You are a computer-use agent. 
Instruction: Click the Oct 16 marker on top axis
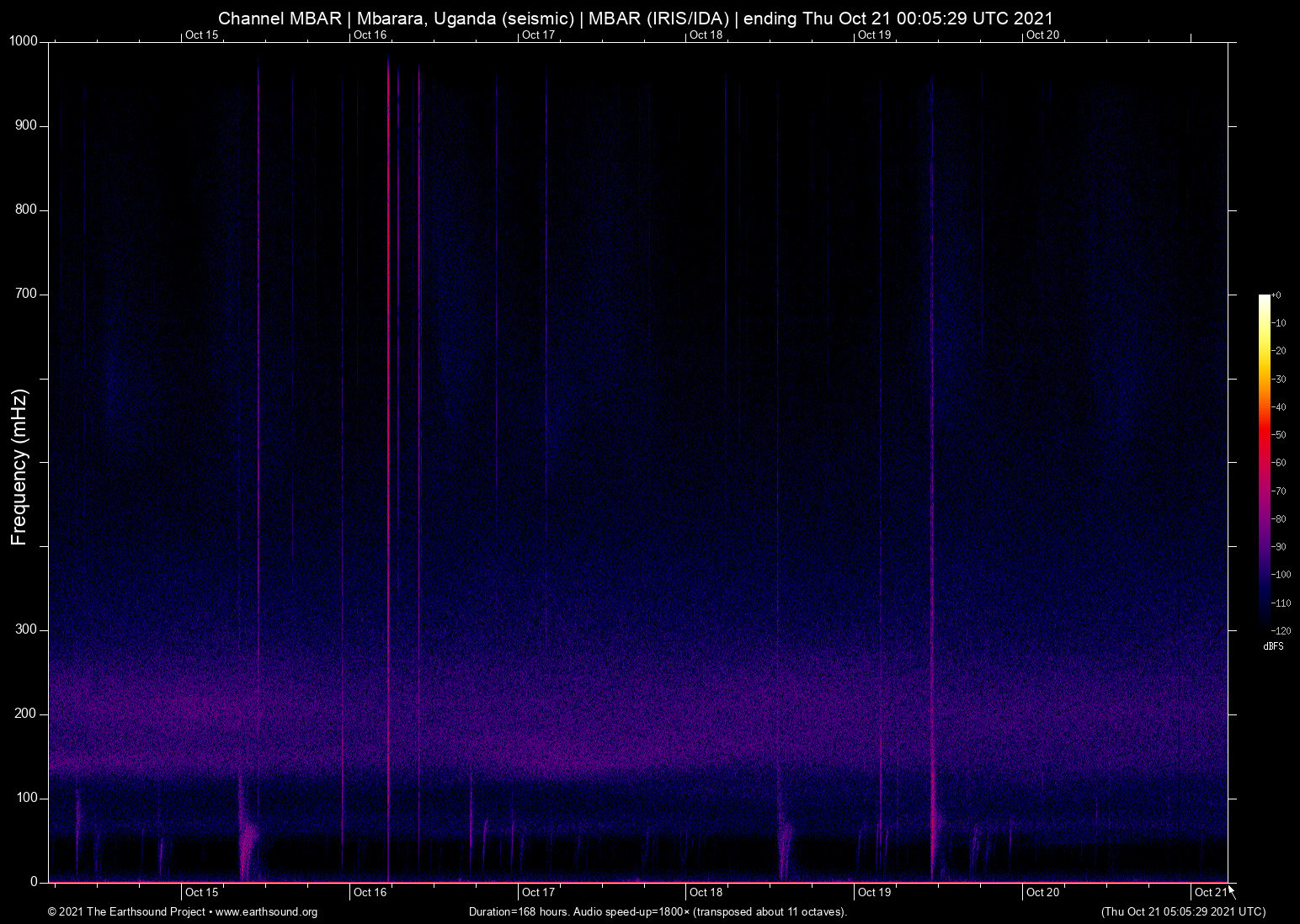(370, 35)
